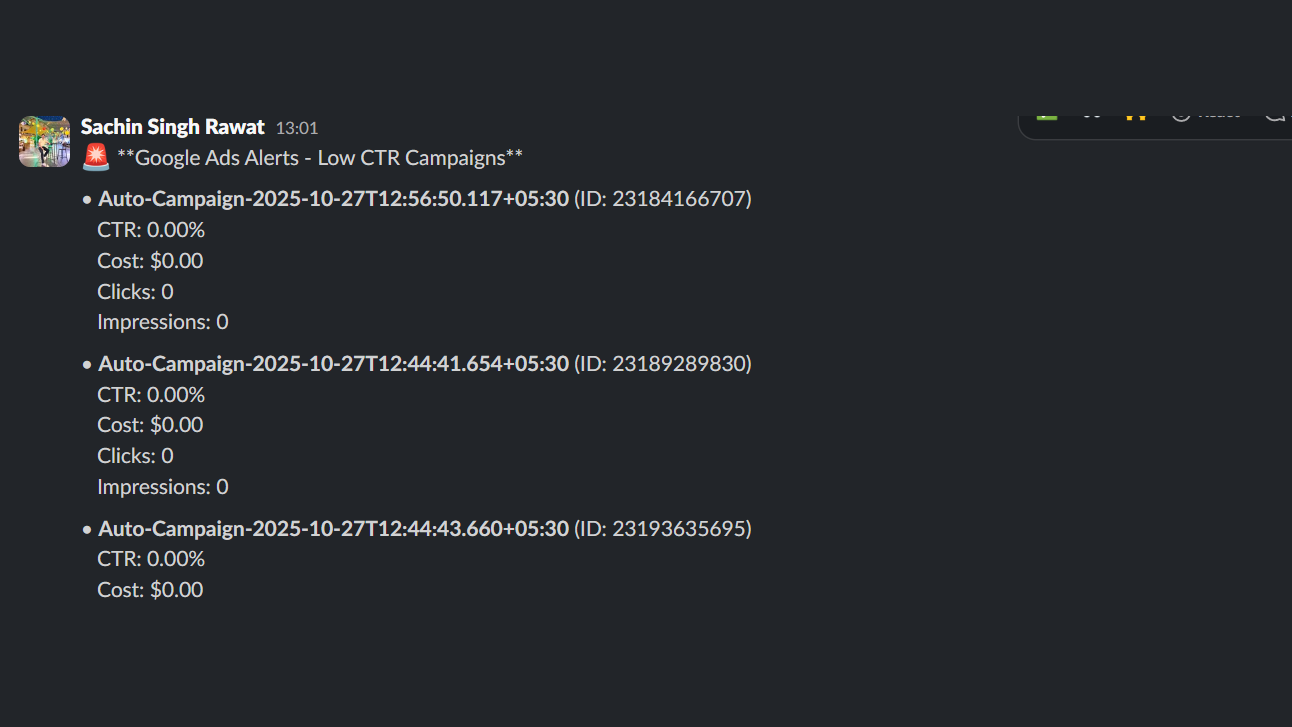
Task: Click the Google Ads Alerts heading text
Action: [x=319, y=157]
